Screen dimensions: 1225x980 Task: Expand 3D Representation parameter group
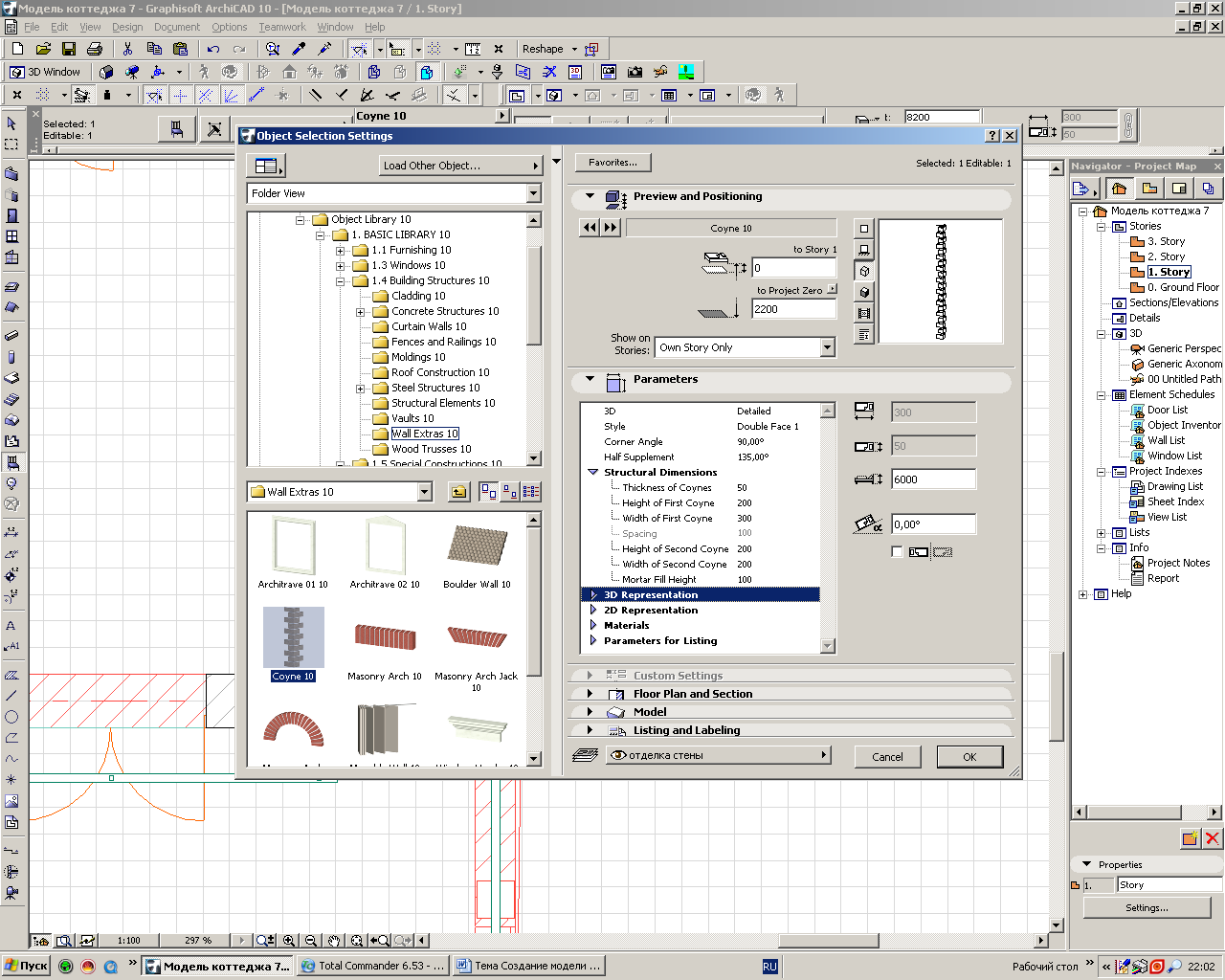(x=594, y=595)
